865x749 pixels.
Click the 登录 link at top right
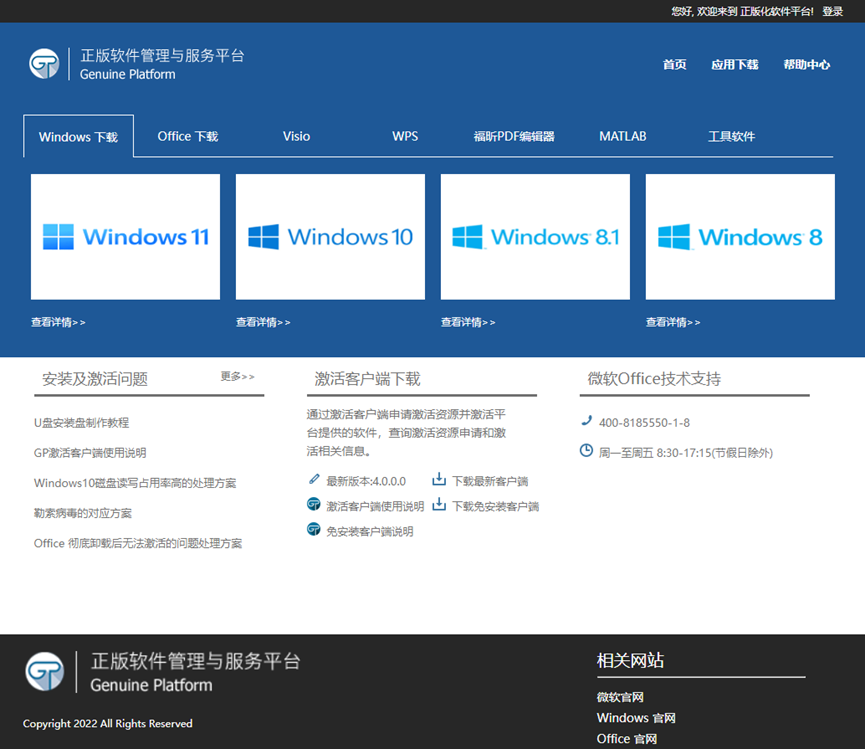(x=832, y=11)
